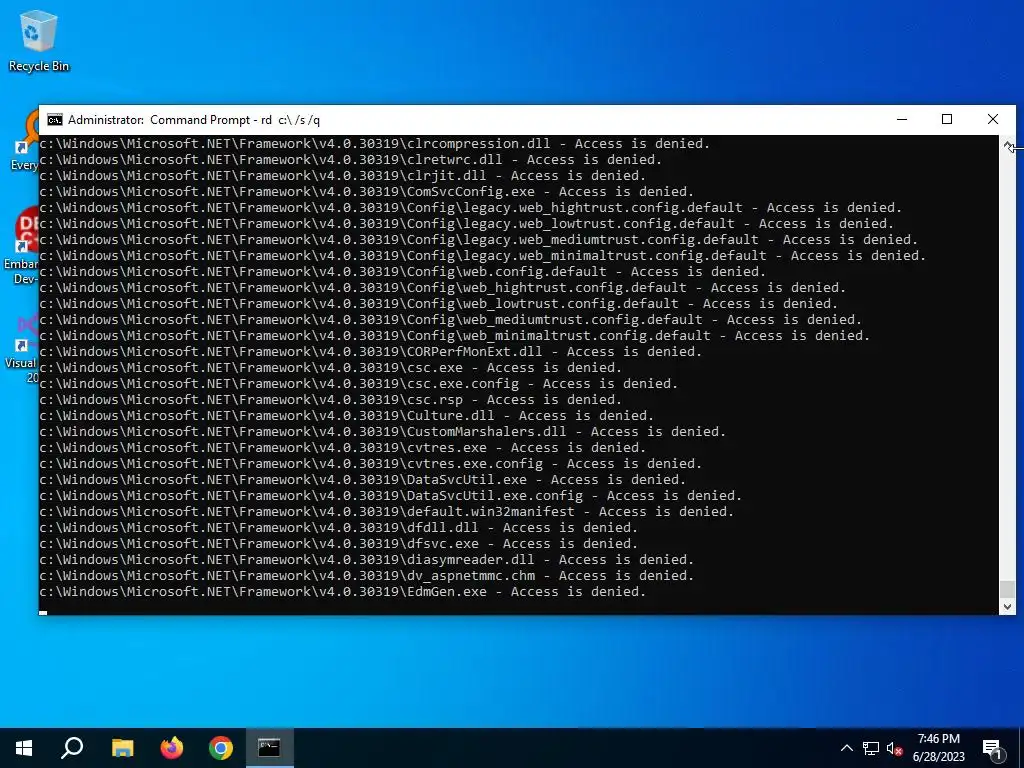Maximize the Command Prompt window
The image size is (1024, 768).
[947, 120]
